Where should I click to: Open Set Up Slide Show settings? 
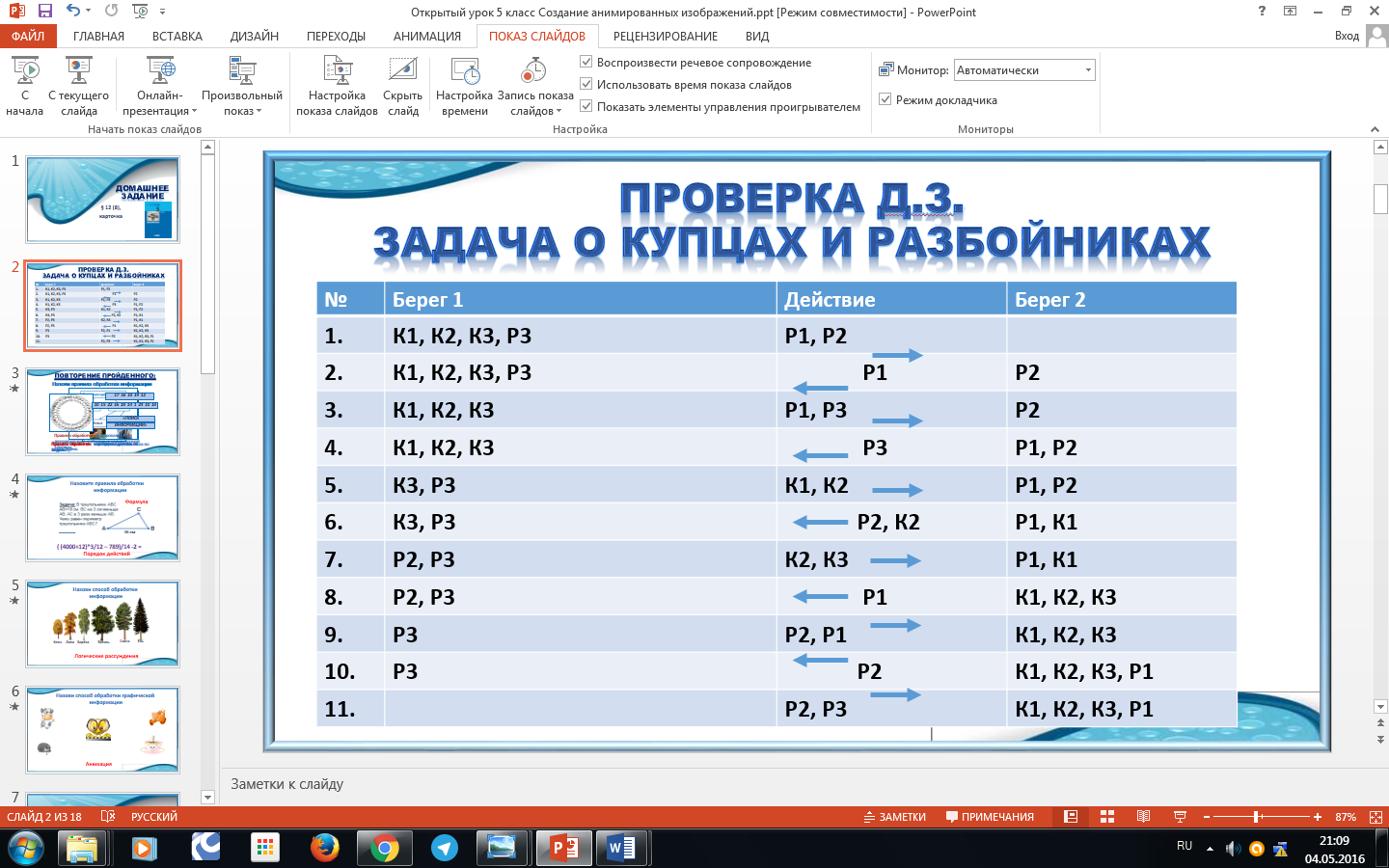coord(337,73)
